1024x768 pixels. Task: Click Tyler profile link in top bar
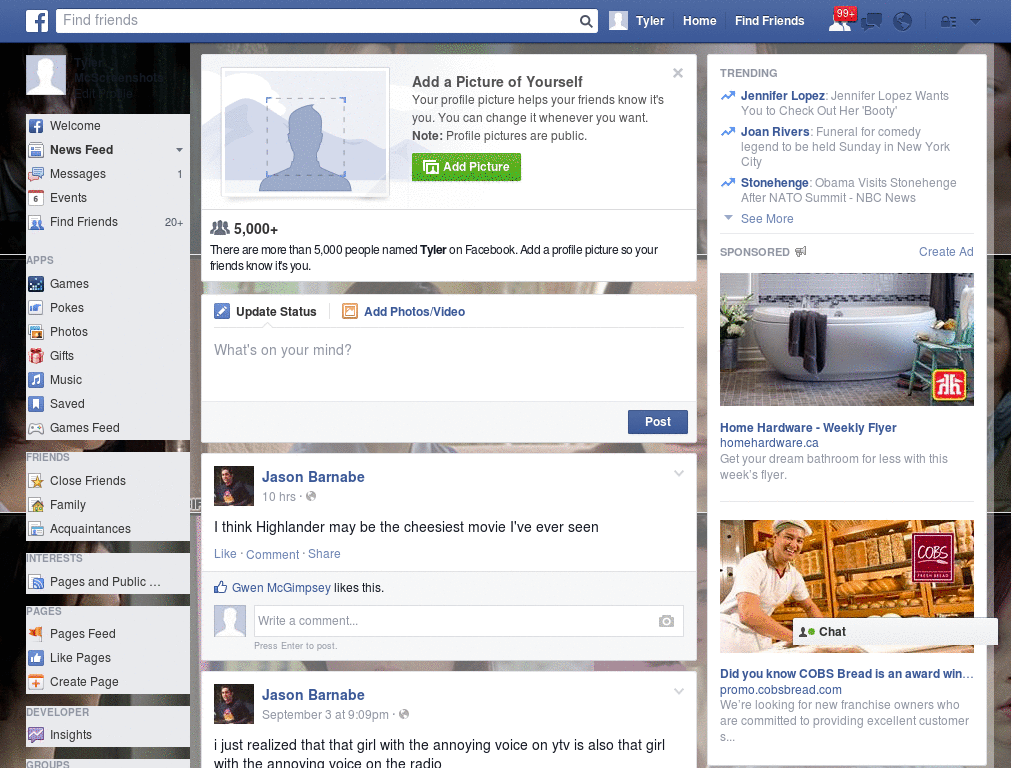coord(637,21)
